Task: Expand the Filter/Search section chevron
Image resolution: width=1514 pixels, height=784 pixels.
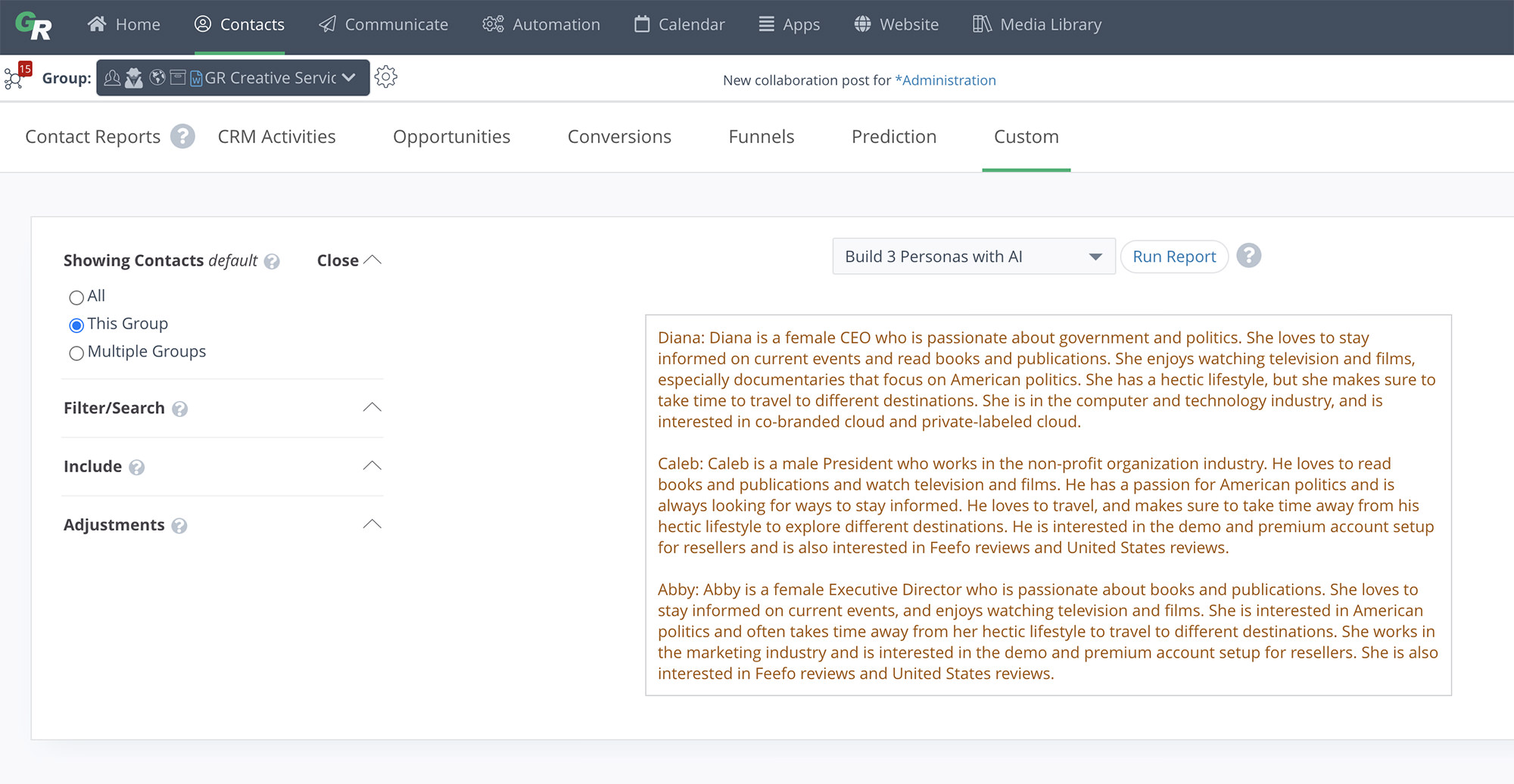Action: click(372, 407)
